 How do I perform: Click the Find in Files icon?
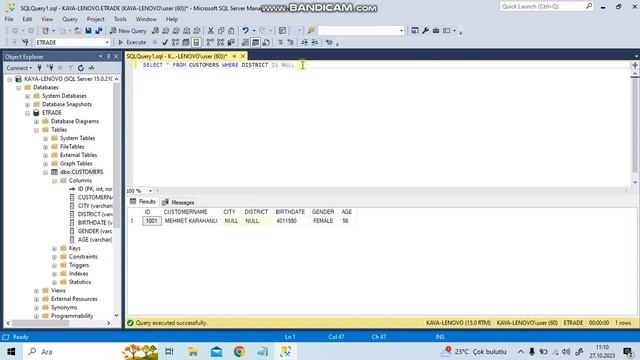[311, 31]
